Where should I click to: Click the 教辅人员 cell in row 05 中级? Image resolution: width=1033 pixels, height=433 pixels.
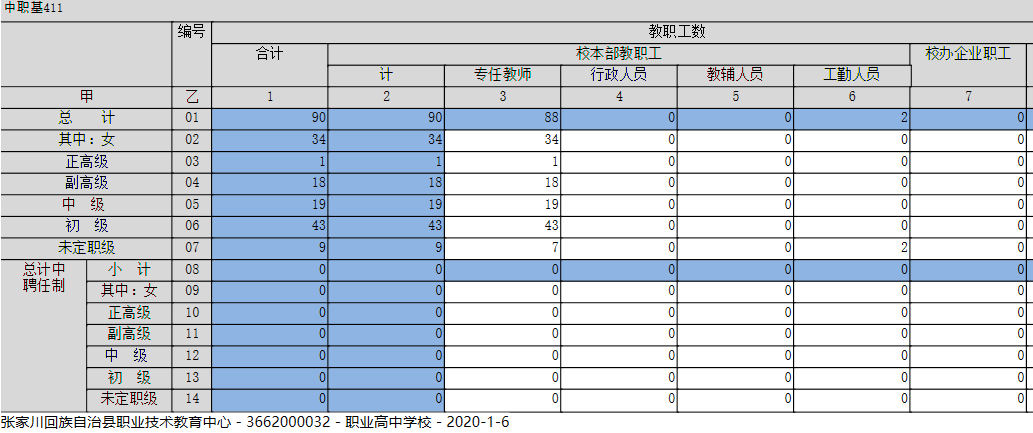(x=735, y=205)
